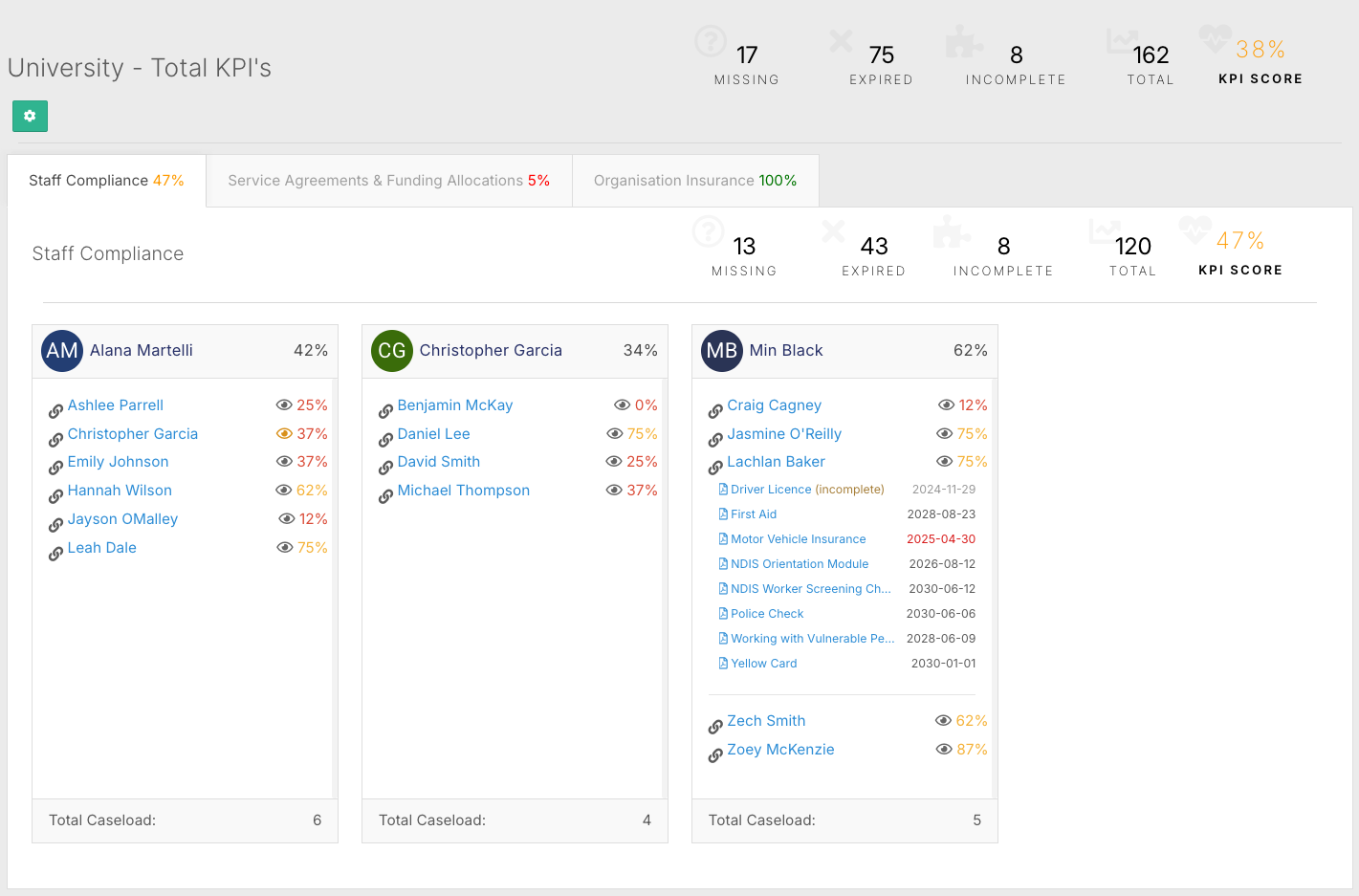Open the green settings gear button
Screen dimensions: 1359x896
[30, 116]
